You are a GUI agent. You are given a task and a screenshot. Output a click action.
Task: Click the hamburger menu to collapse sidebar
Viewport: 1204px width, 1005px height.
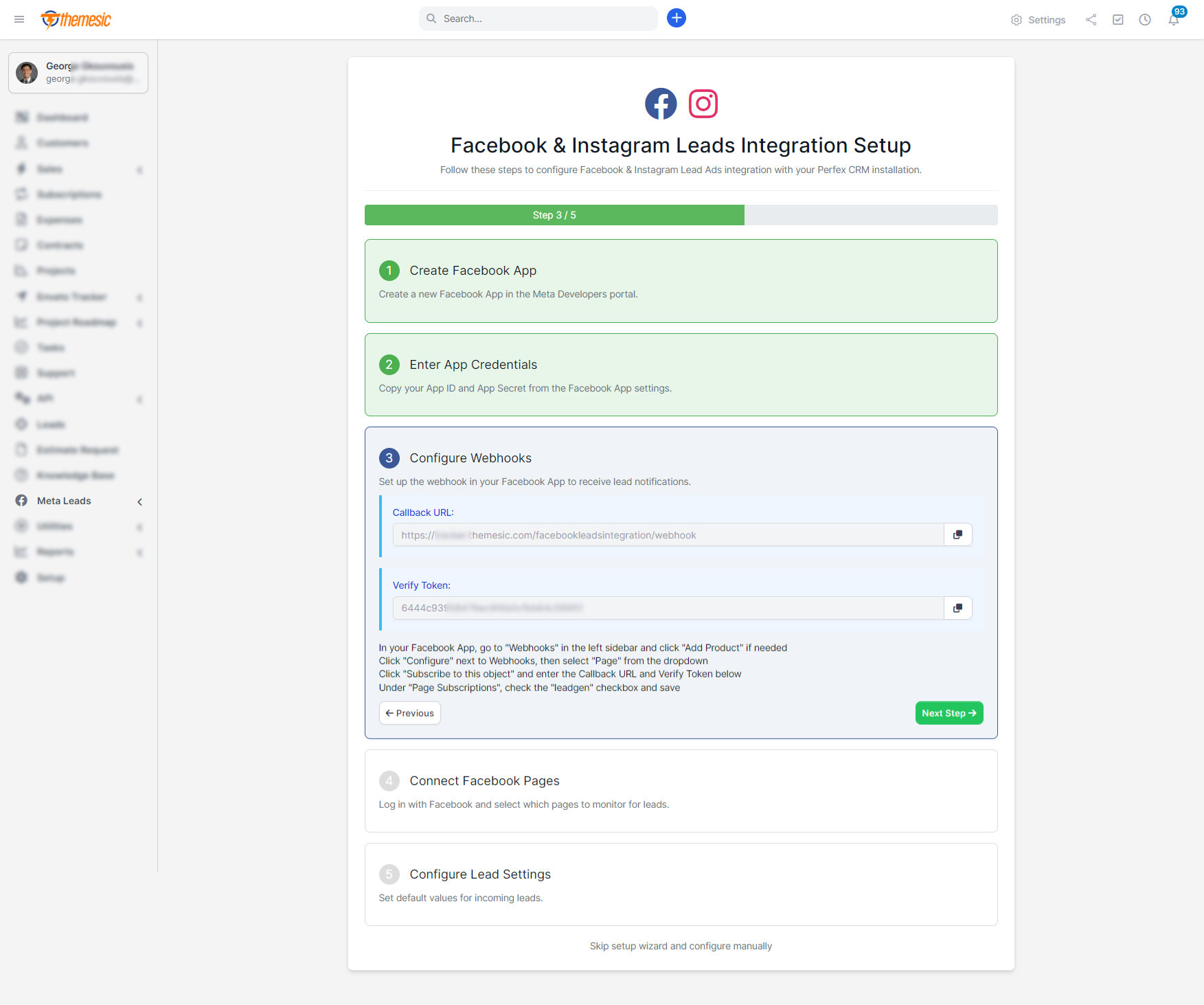coord(19,19)
